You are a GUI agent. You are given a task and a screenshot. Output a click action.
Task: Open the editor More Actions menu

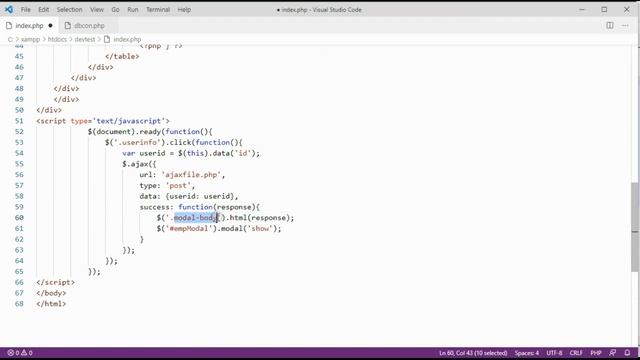(625, 25)
